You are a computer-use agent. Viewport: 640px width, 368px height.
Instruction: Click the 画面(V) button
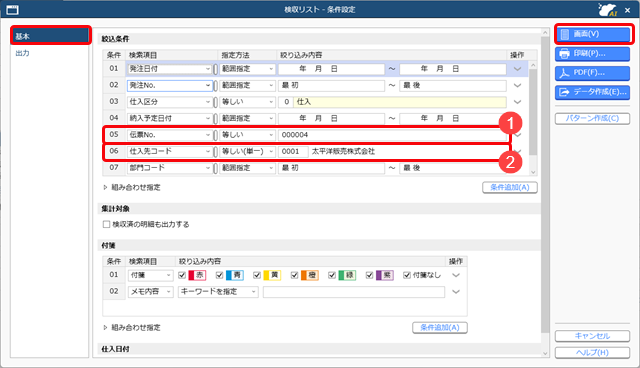592,34
